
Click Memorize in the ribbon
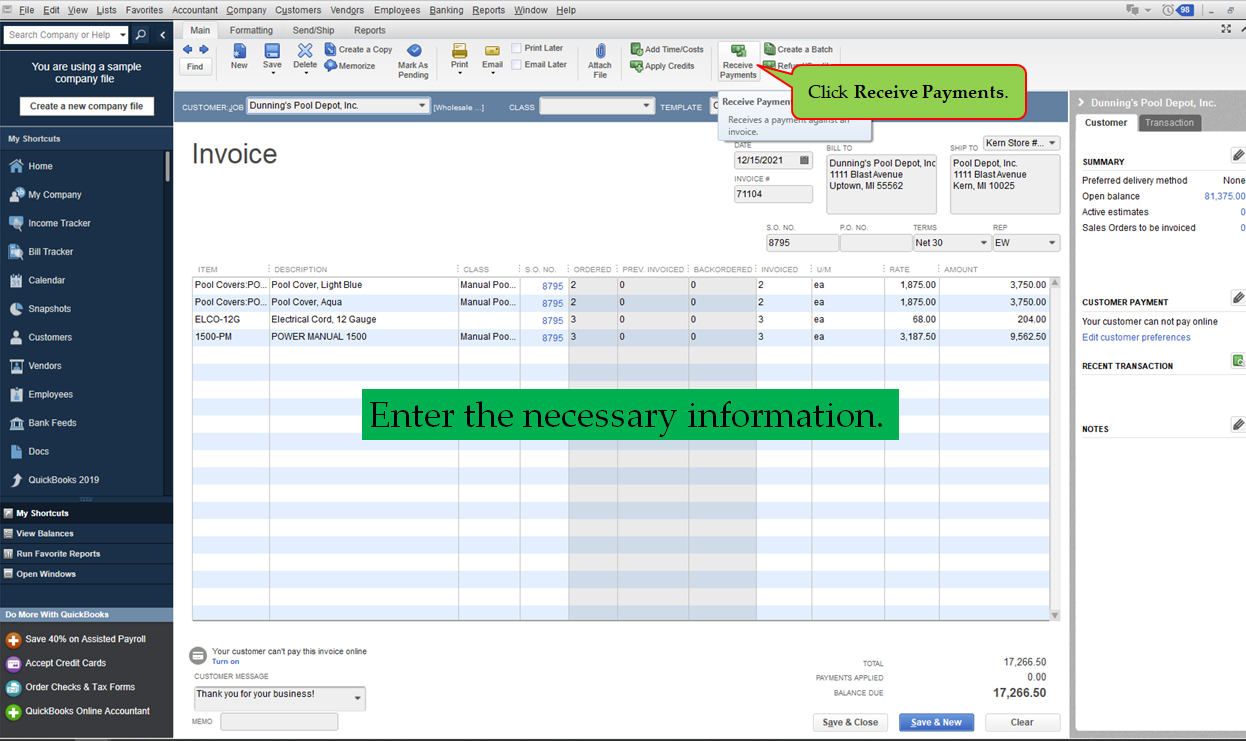pyautogui.click(x=350, y=66)
